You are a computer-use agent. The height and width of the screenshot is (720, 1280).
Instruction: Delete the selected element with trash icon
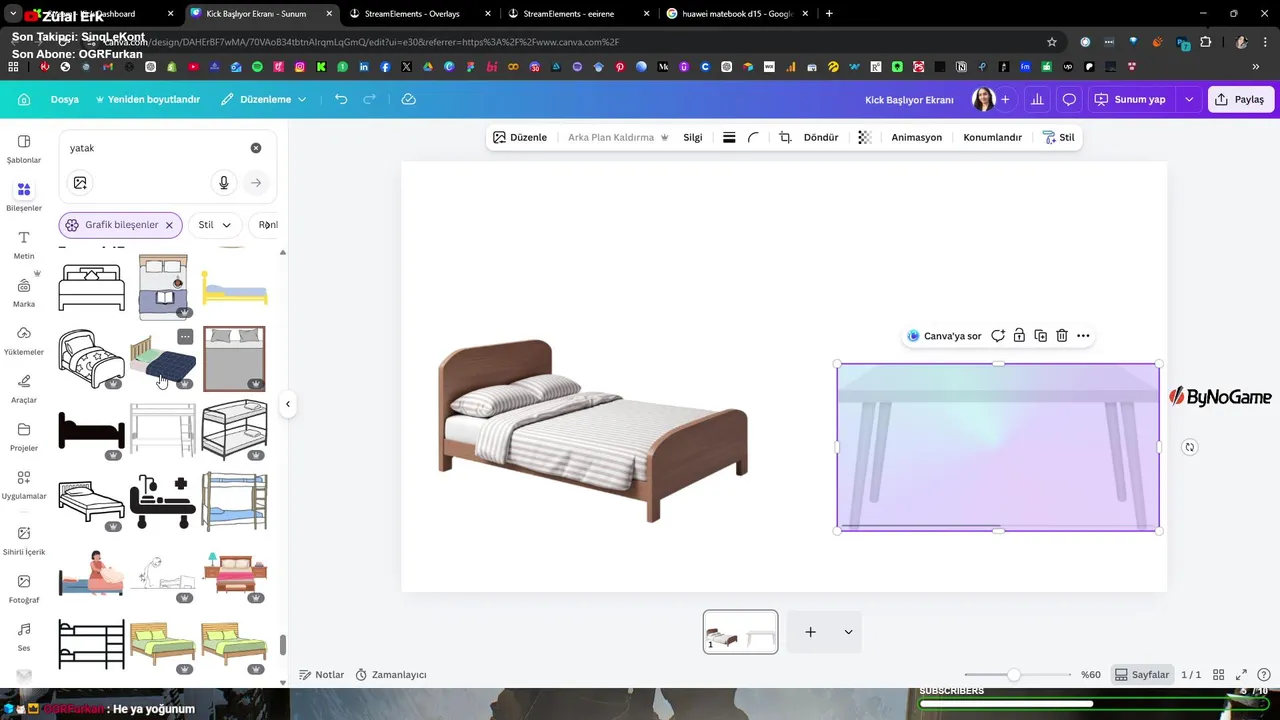(x=1062, y=336)
